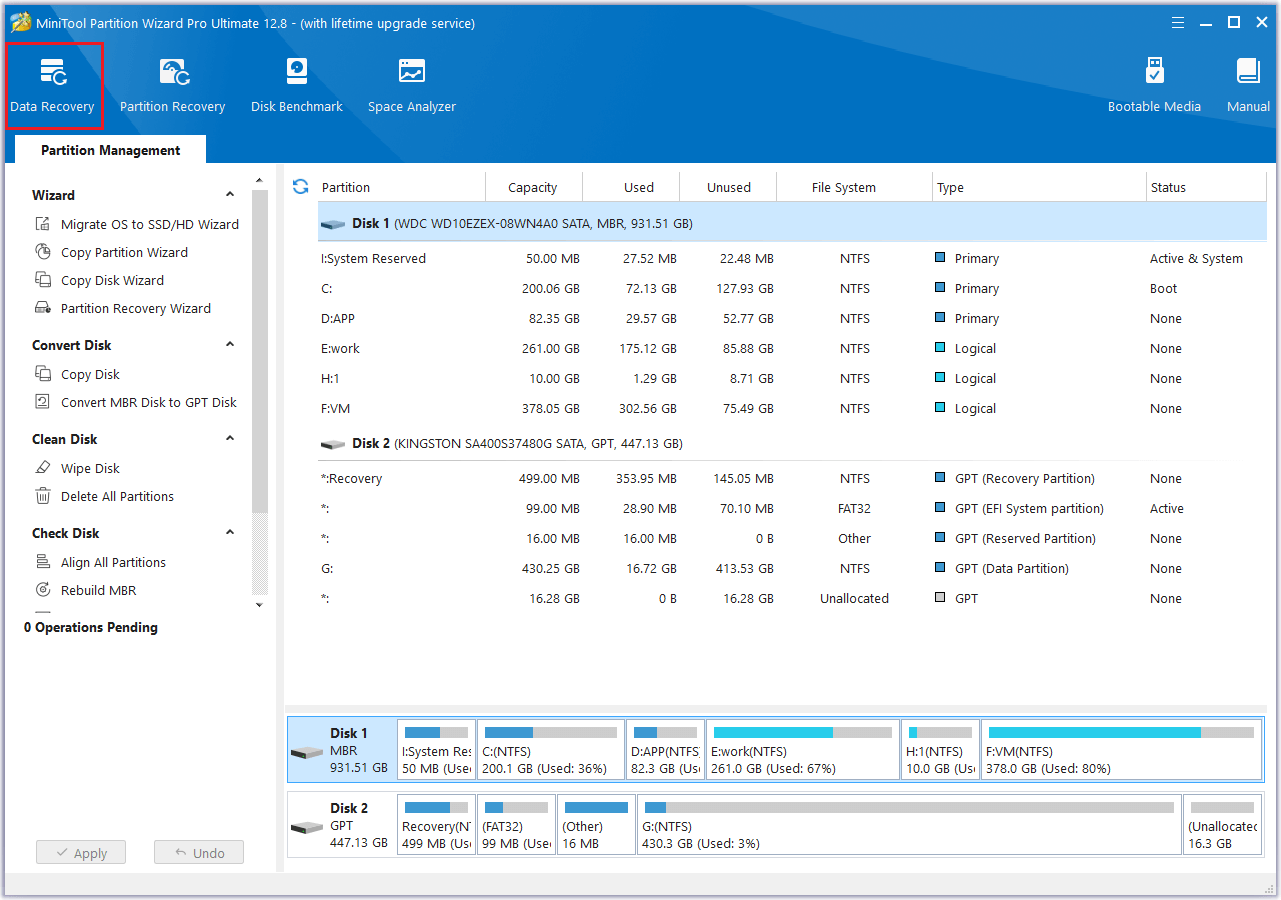Sort by the Capacity column header

[533, 187]
